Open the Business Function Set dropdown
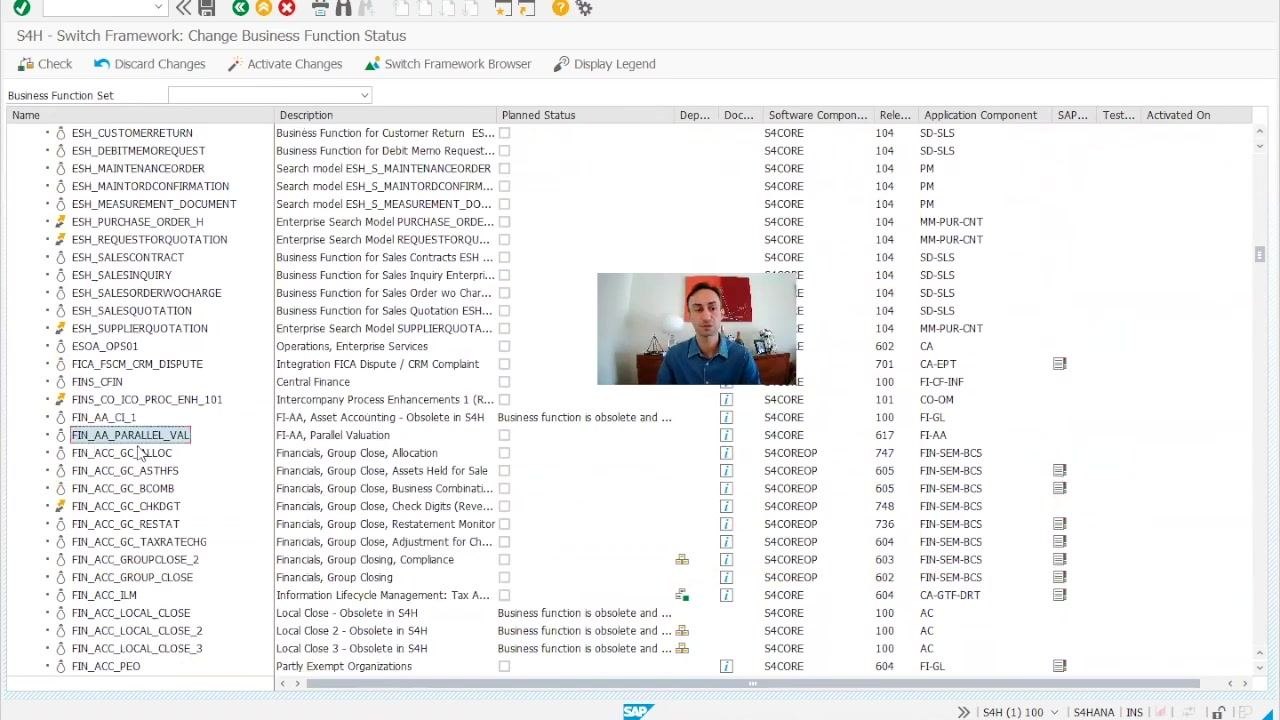This screenshot has height=720, width=1280. pyautogui.click(x=364, y=95)
